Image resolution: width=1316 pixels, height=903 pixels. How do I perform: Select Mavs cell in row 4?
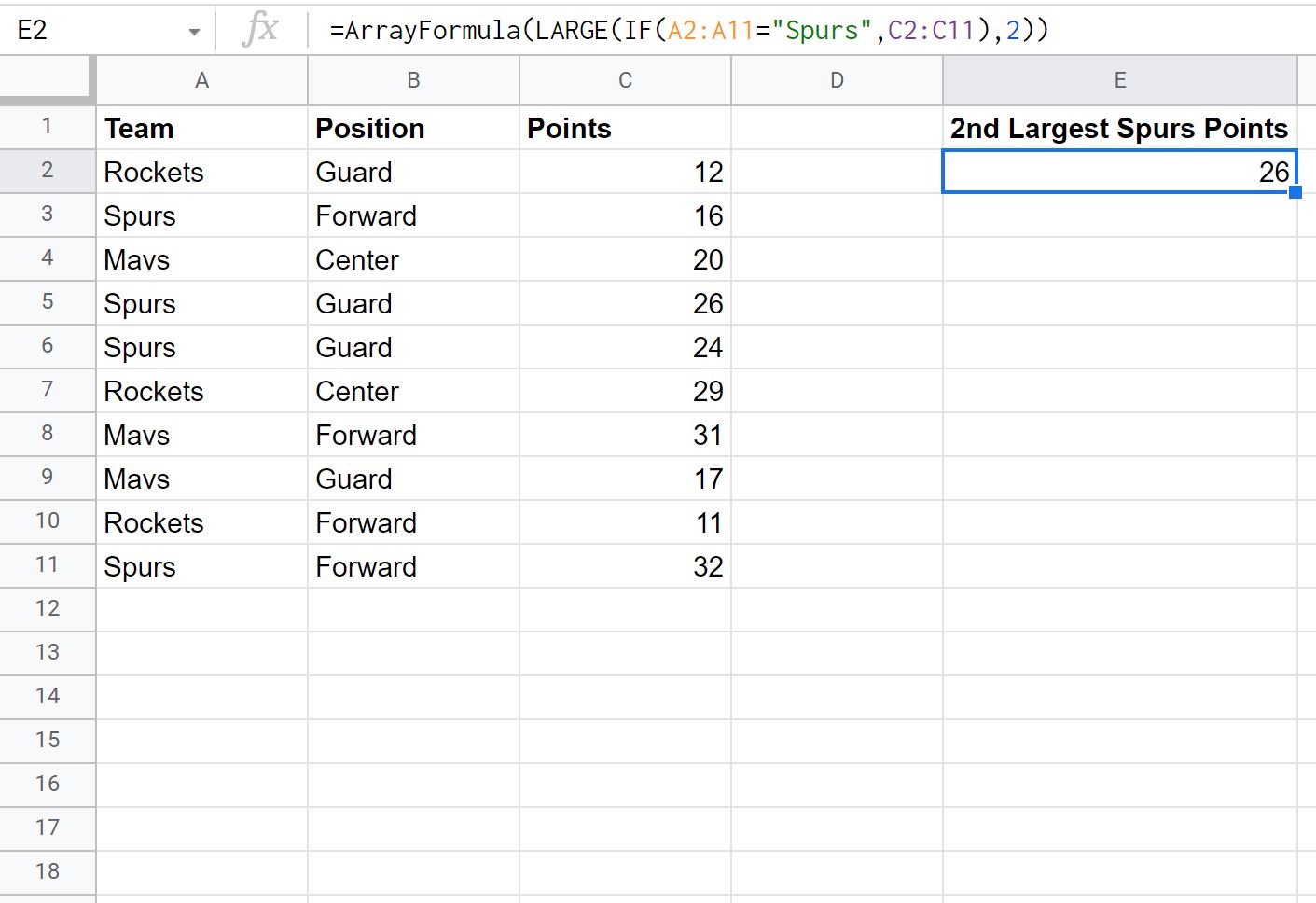(202, 259)
